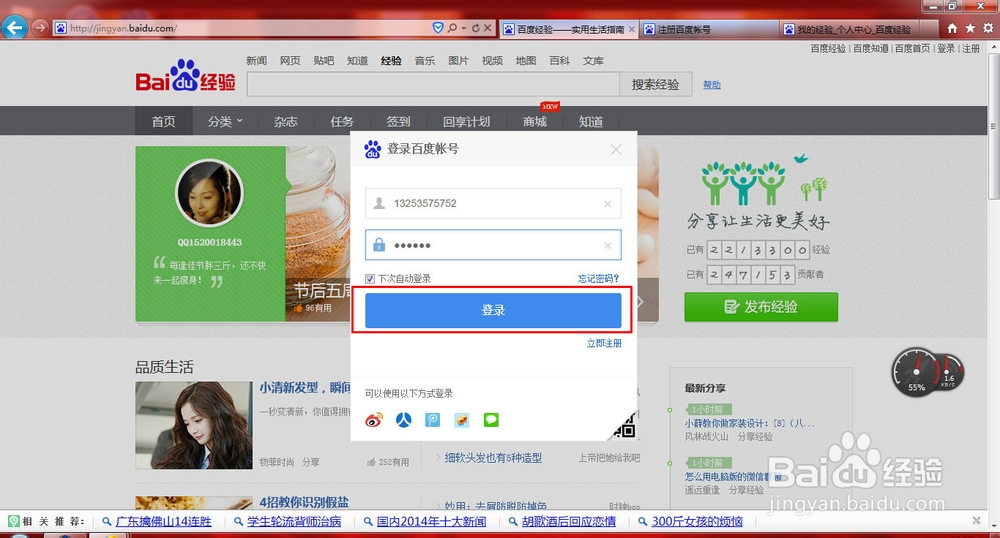This screenshot has height=538, width=1000.
Task: Open the 细软头发也有5种造型 article link
Action: tap(493, 458)
